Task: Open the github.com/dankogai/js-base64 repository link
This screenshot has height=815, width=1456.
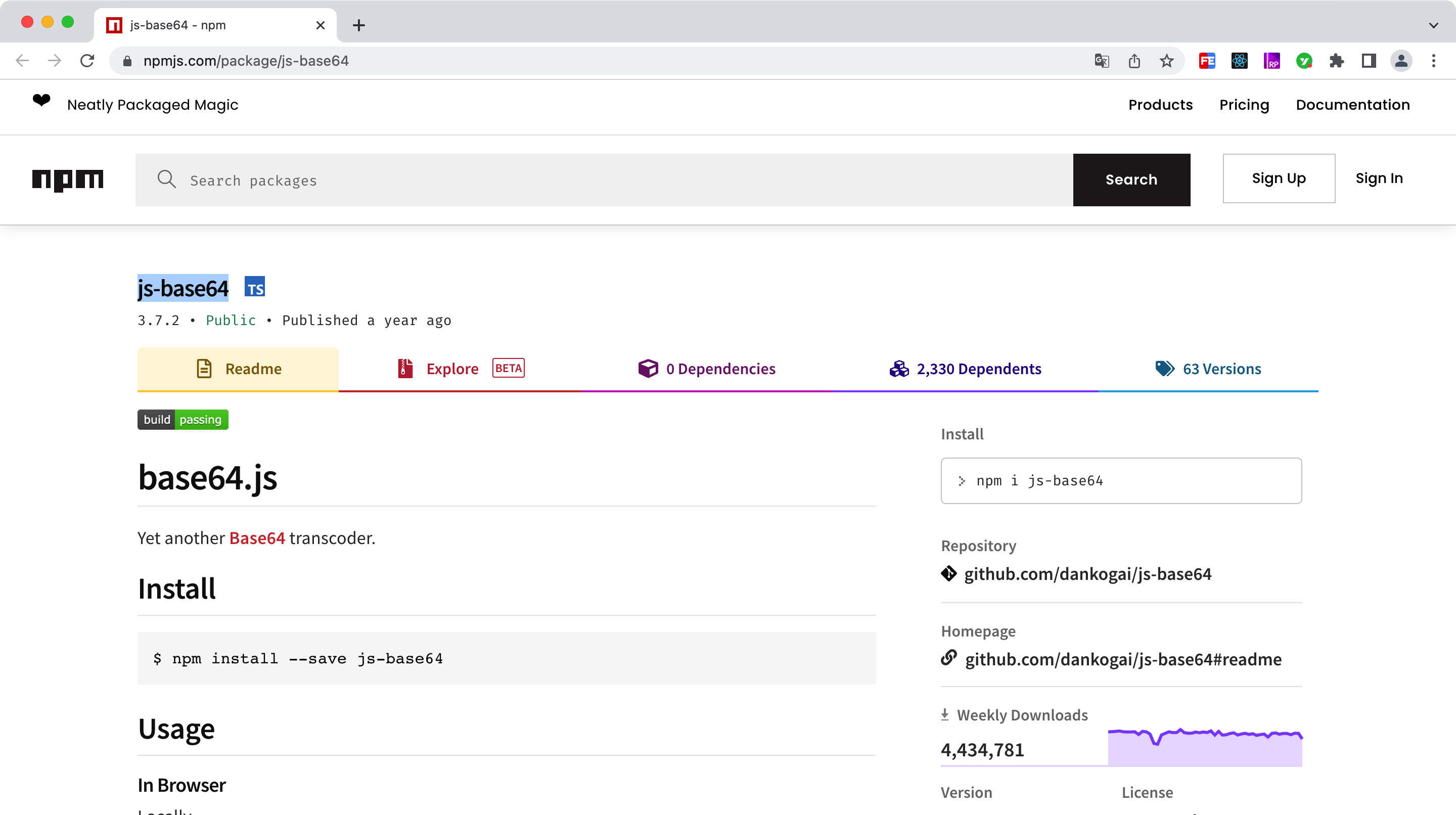Action: point(1087,574)
